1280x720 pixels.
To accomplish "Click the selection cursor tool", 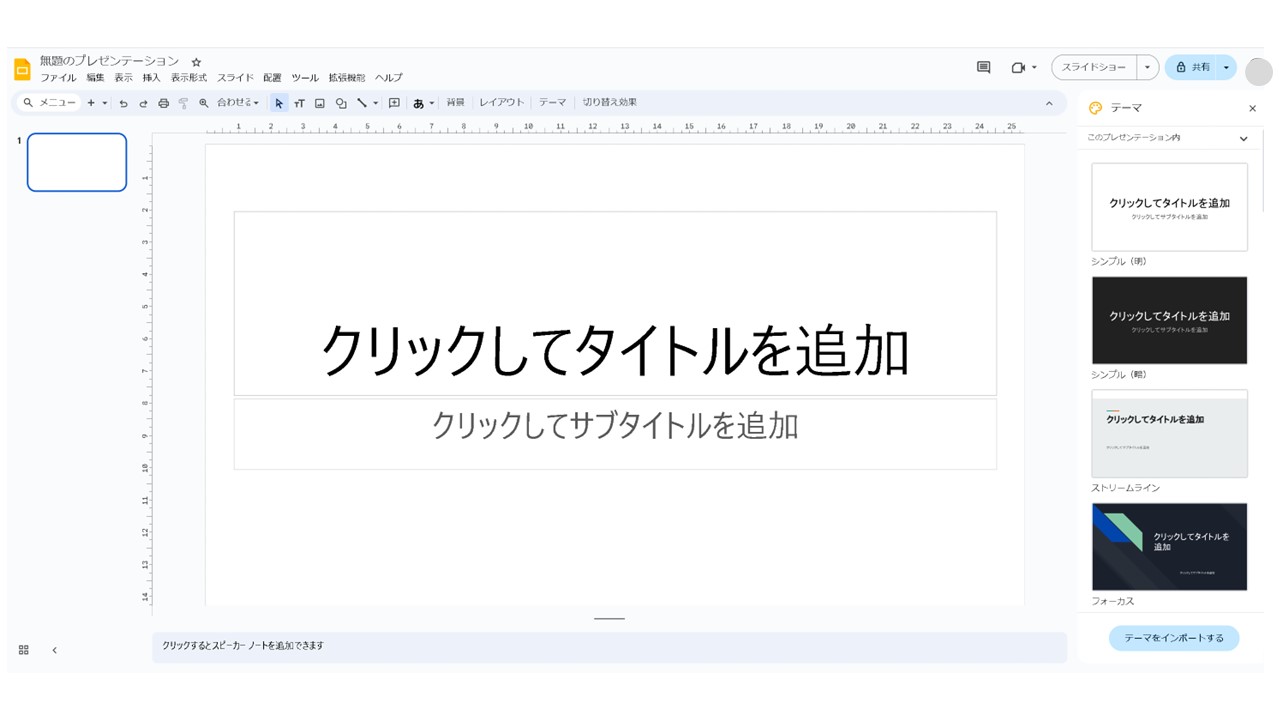I will 279,102.
